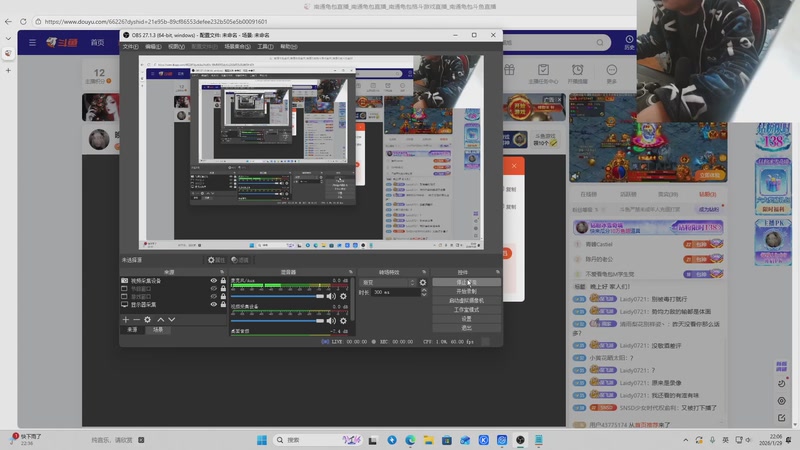The width and height of the screenshot is (800, 450).
Task: Pop out the 转场特效 dock icon
Action: tap(424, 272)
